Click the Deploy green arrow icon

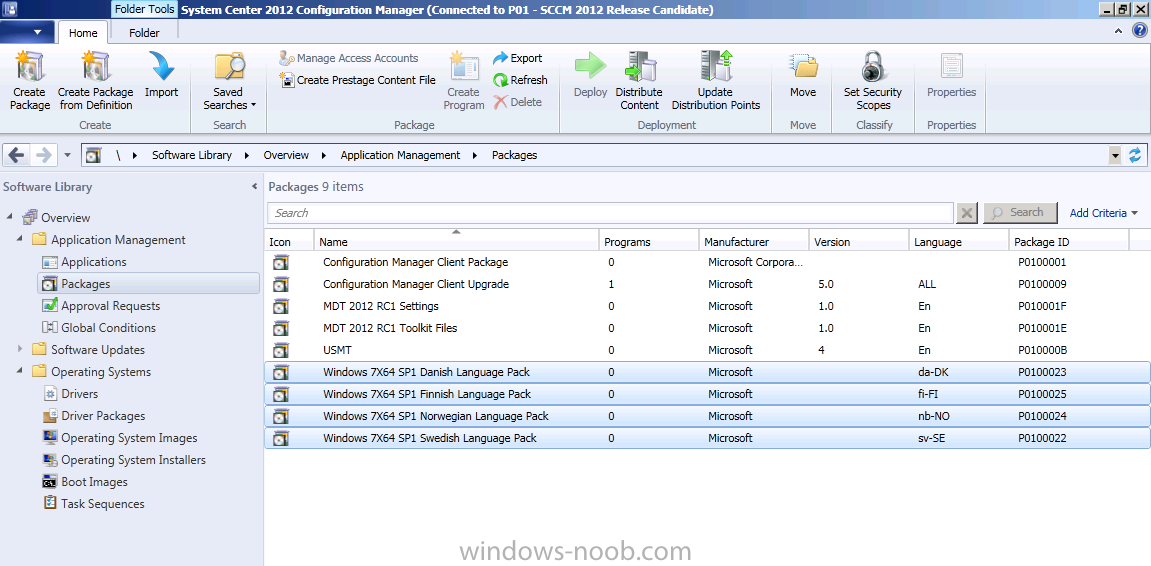tap(590, 66)
